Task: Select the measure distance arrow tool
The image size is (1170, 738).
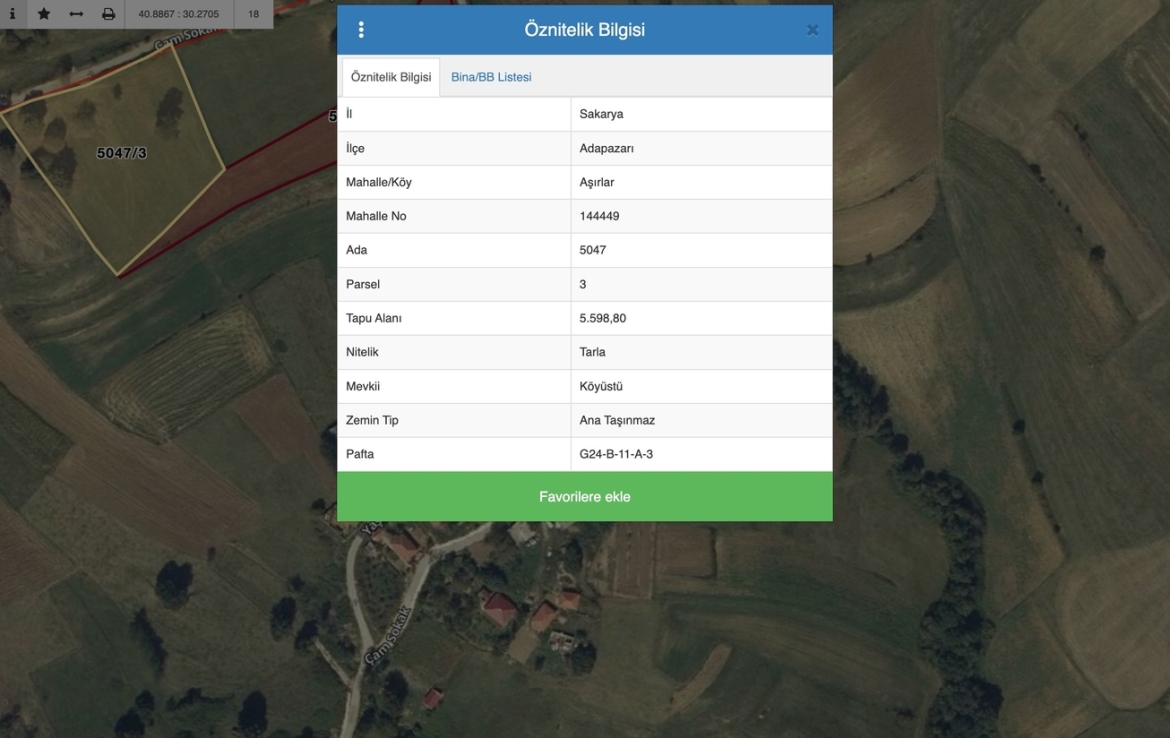Action: 76,14
